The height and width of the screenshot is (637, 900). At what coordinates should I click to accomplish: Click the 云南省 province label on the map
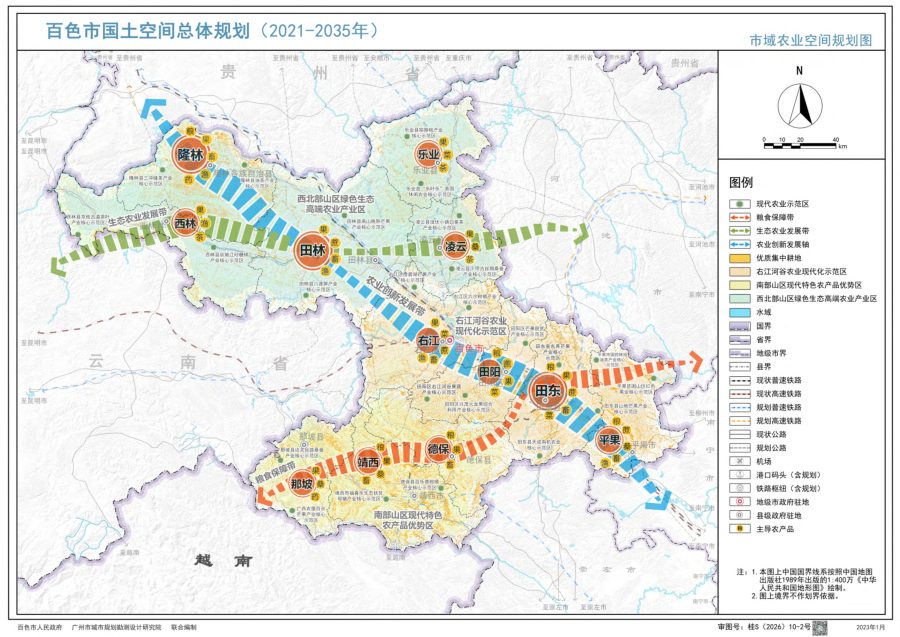click(x=188, y=362)
